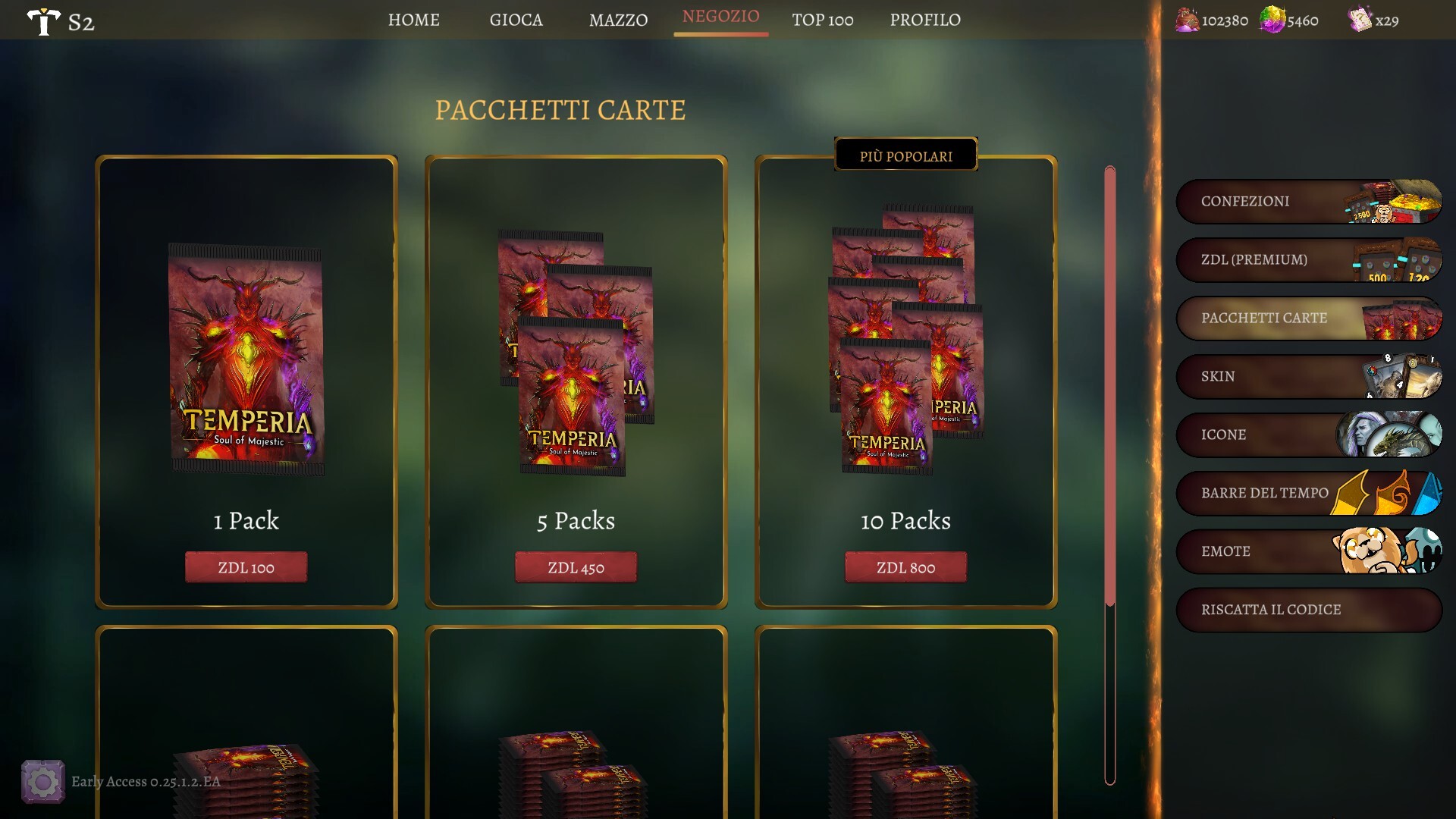Select the single Temperia pack image
This screenshot has height=819, width=1456.
[246, 359]
